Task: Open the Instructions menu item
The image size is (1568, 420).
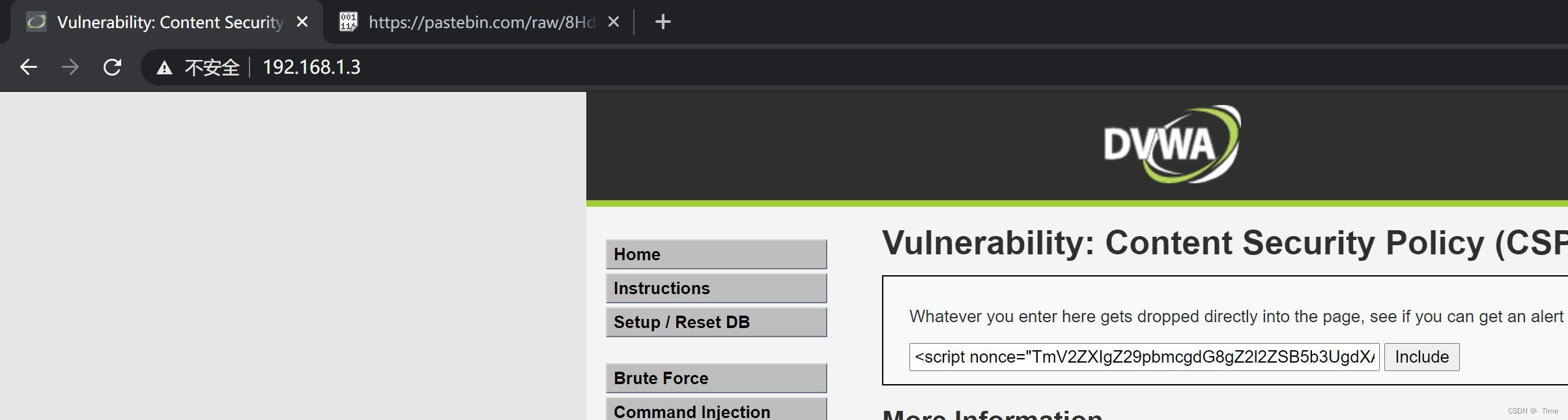Action: pyautogui.click(x=716, y=288)
